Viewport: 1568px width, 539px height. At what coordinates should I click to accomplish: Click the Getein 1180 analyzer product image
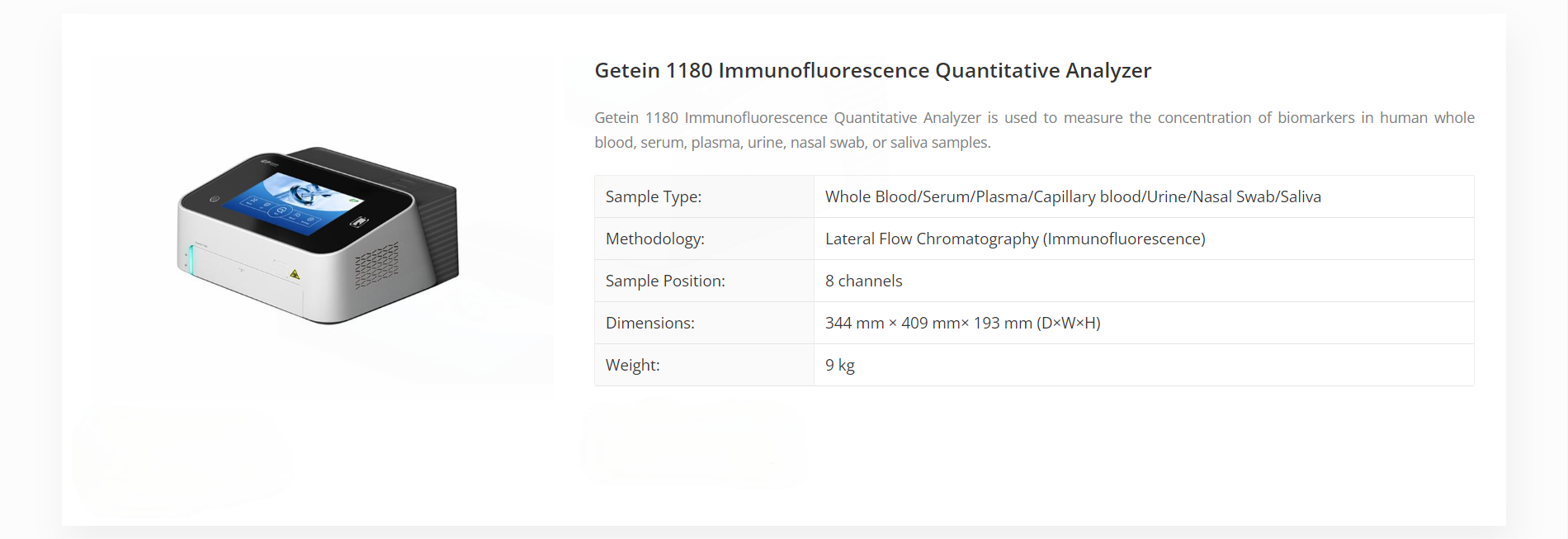pos(318,235)
